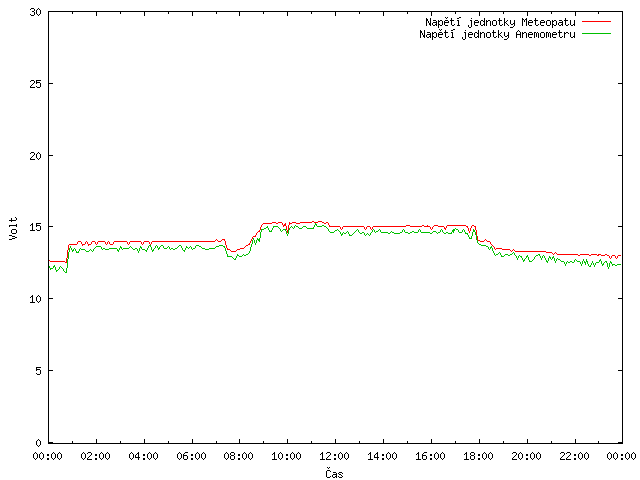This screenshot has width=640, height=480.
Task: Click the 12:00 time label
Action: pyautogui.click(x=334, y=456)
